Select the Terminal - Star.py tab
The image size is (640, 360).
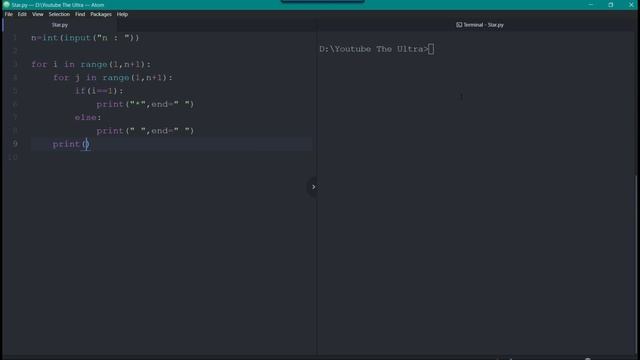click(480, 25)
